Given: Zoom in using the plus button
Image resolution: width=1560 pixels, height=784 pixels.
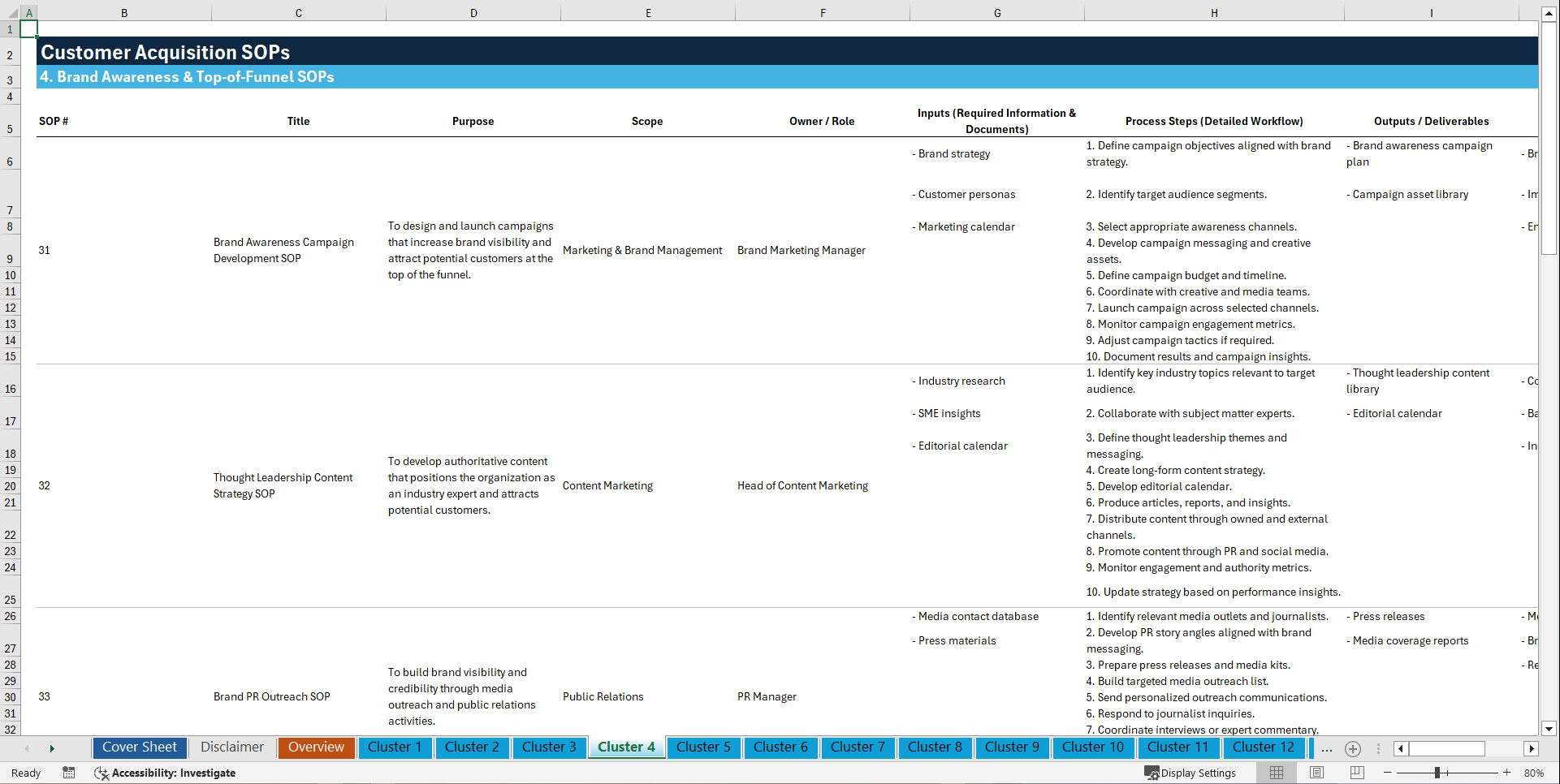Looking at the screenshot, I should pyautogui.click(x=1506, y=772).
